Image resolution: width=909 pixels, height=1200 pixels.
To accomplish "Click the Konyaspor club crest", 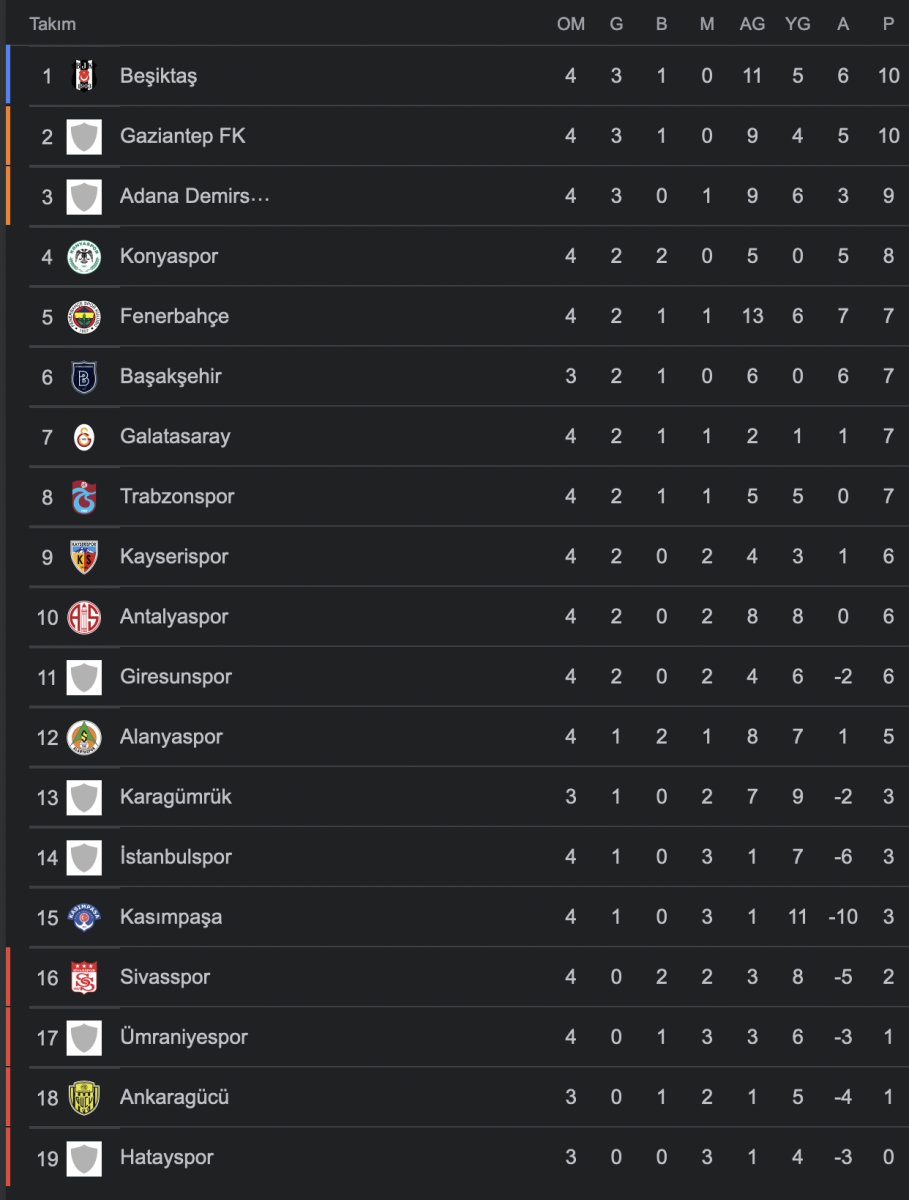I will click(84, 256).
